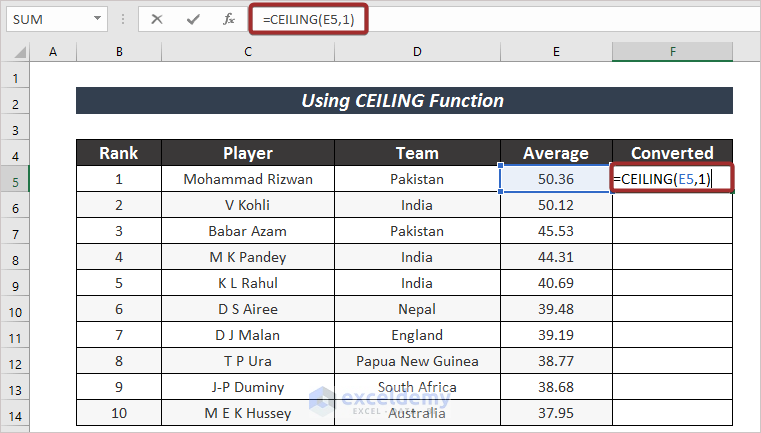Click the Babar Azam player cell
This screenshot has height=433, width=761.
pyautogui.click(x=246, y=231)
